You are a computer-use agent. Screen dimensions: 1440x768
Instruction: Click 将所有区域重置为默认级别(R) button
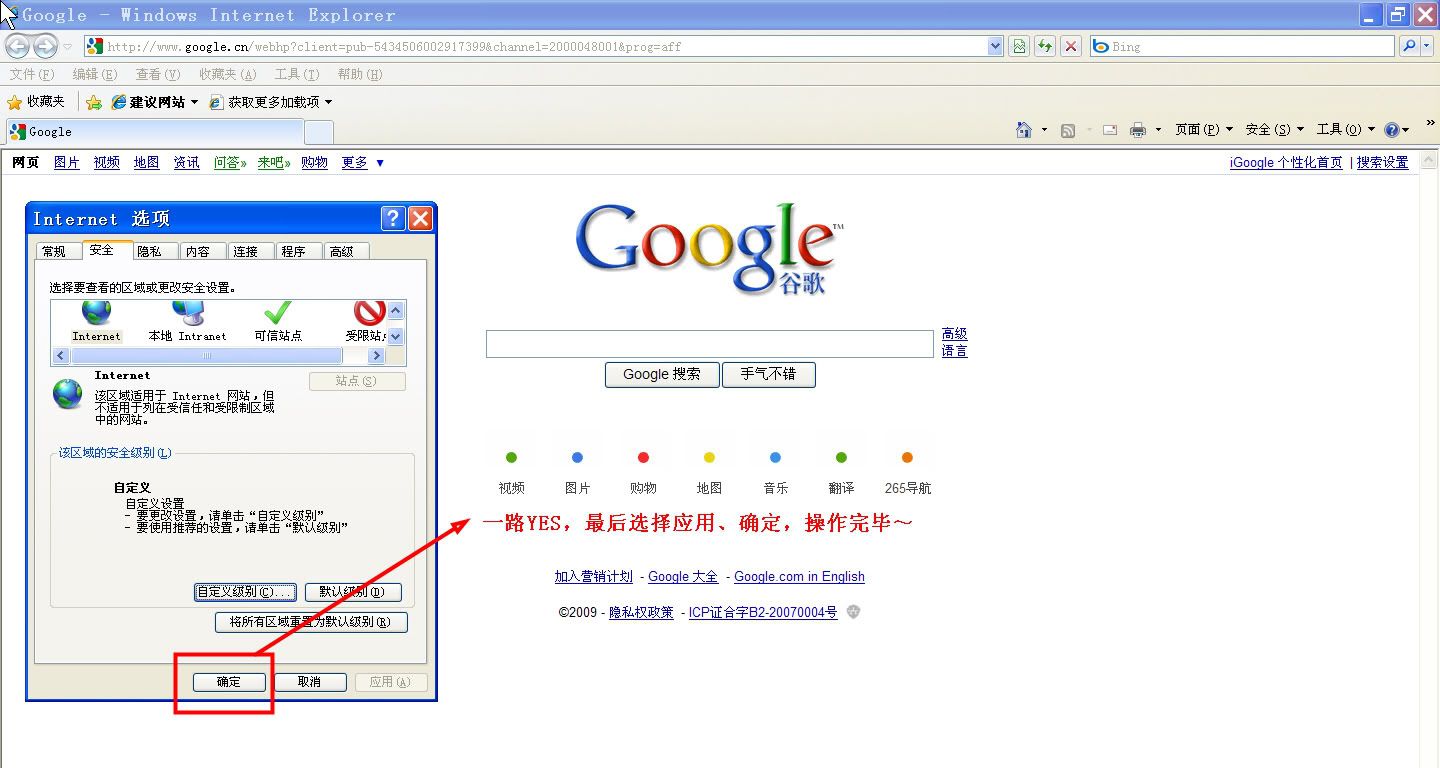[x=311, y=622]
